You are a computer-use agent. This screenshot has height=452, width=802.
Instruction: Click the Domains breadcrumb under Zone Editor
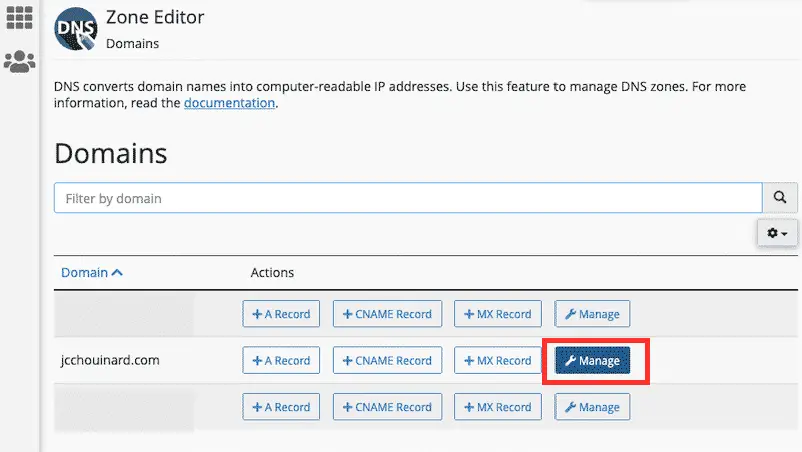pos(132,43)
